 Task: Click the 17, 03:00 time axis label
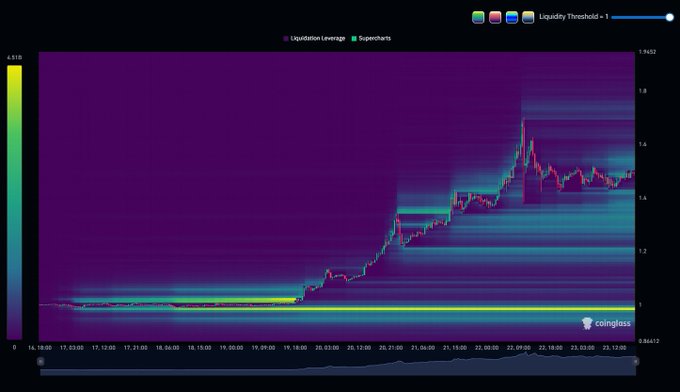[x=72, y=348]
